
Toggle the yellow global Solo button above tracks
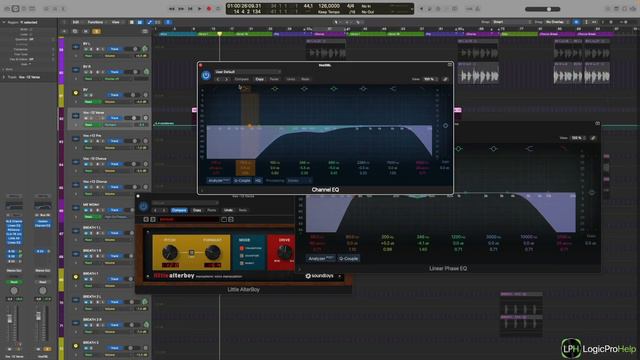[96, 31]
